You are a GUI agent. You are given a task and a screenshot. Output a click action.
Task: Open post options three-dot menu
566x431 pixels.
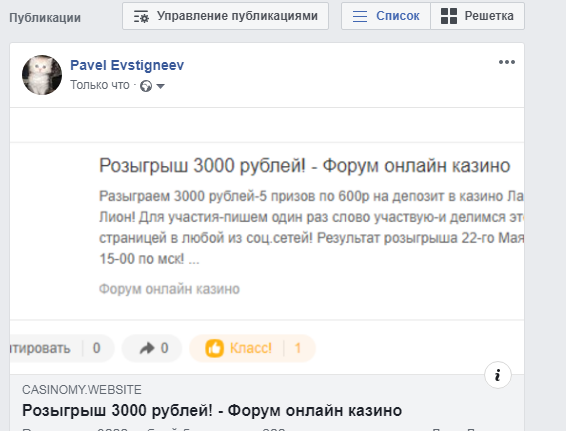(x=506, y=62)
